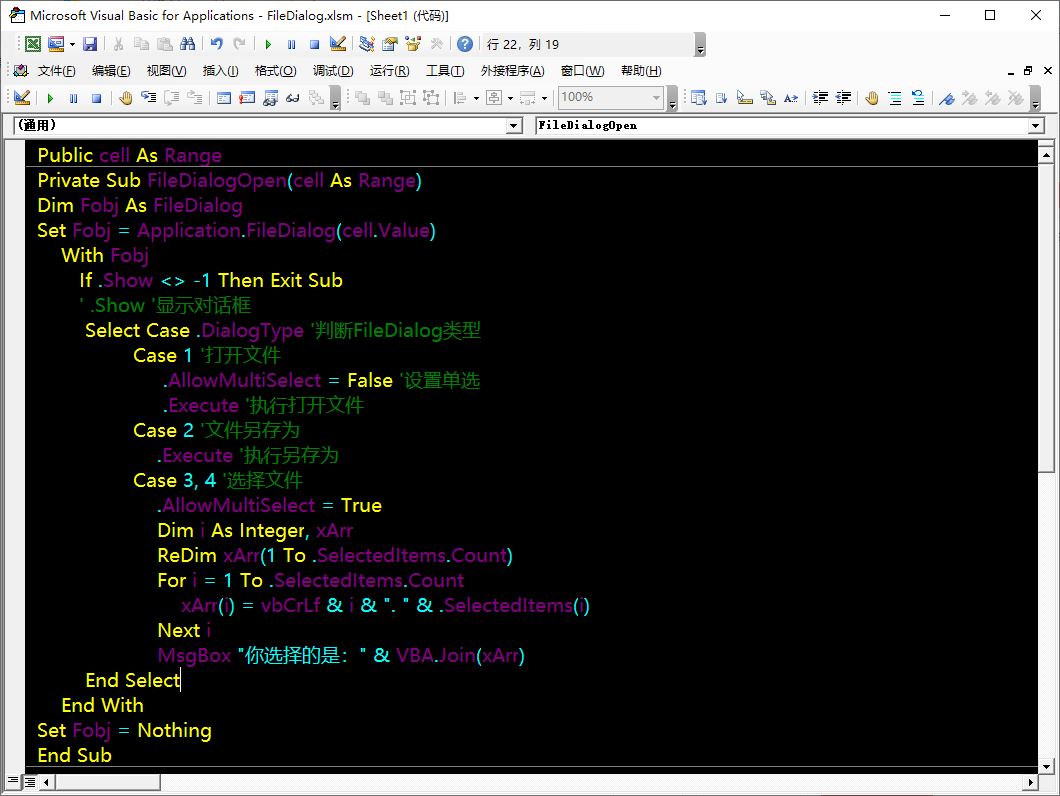Open the Locals window
The height and width of the screenshot is (796, 1060).
pos(224,98)
